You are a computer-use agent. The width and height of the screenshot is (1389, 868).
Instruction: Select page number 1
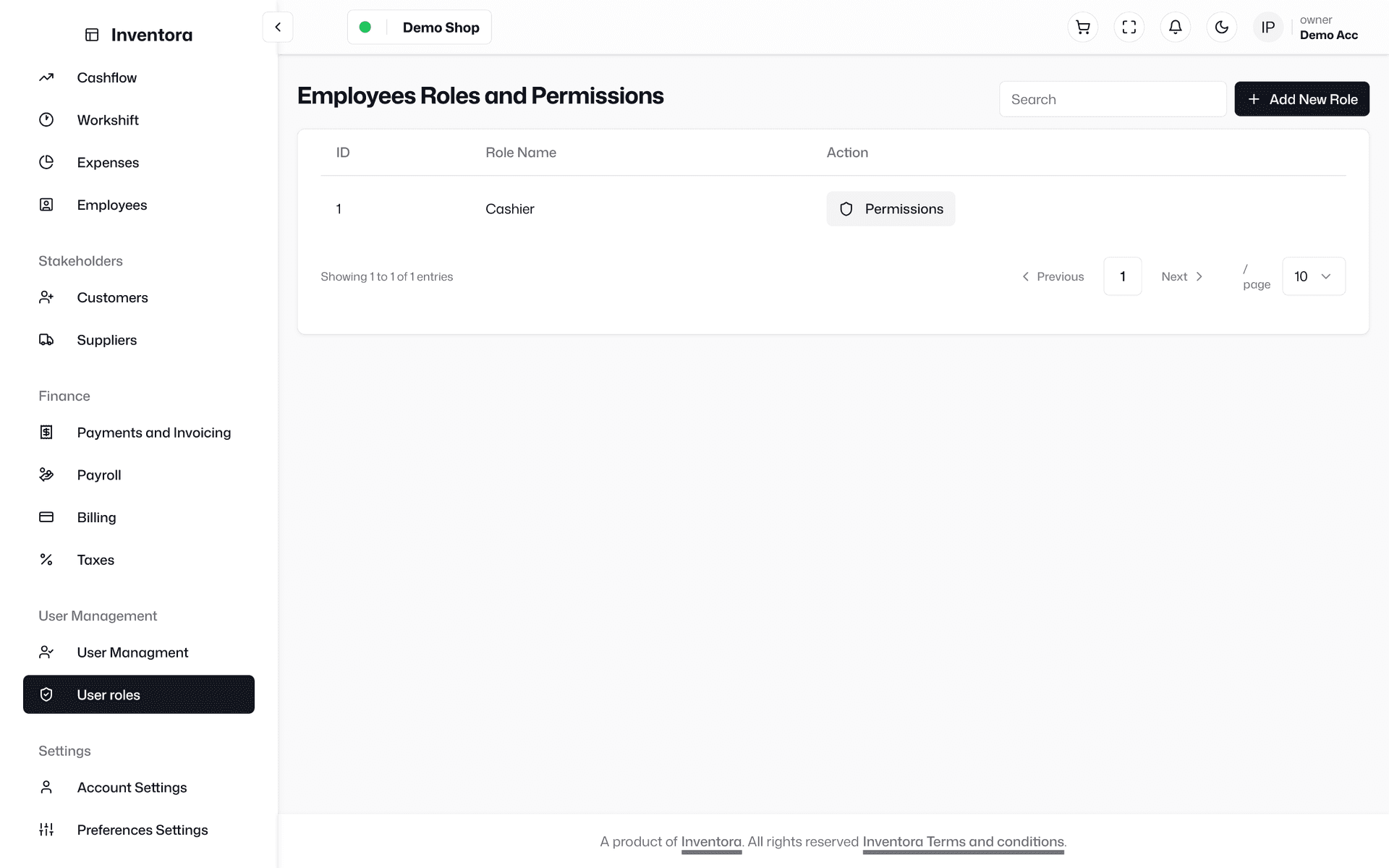1123,276
